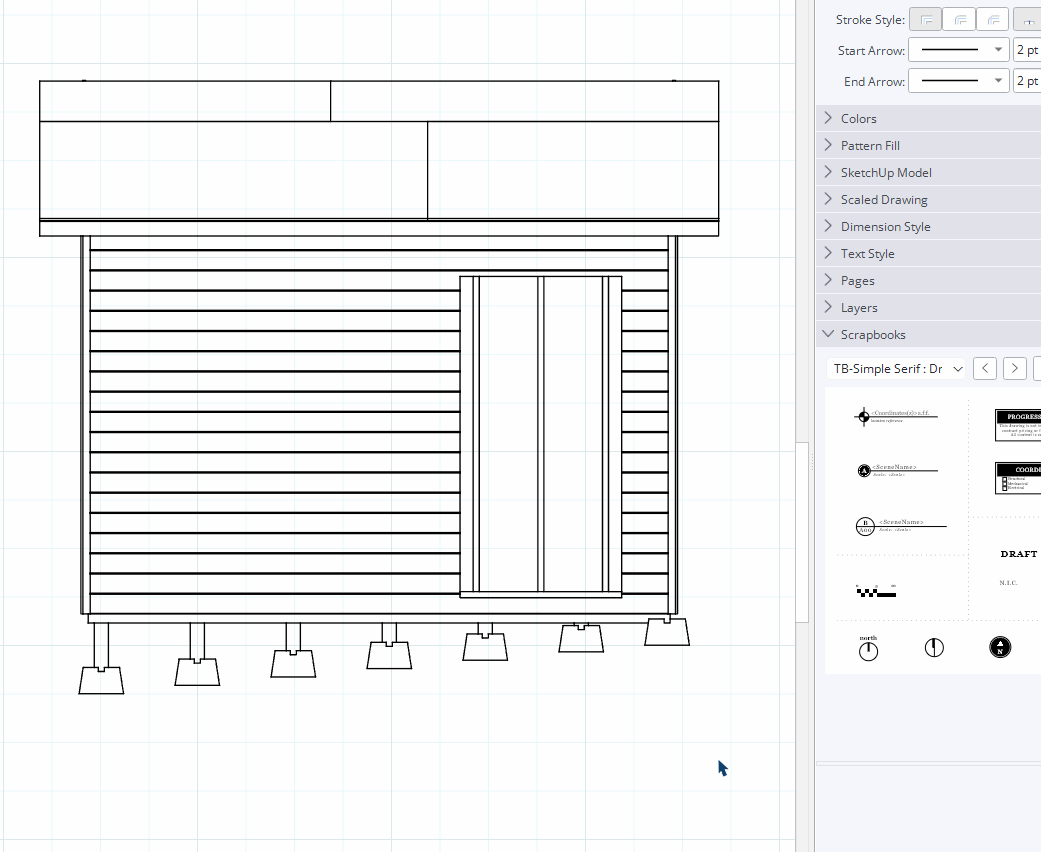The height and width of the screenshot is (852, 1041).
Task: Expand the SketchUp Model panel
Action: (885, 172)
